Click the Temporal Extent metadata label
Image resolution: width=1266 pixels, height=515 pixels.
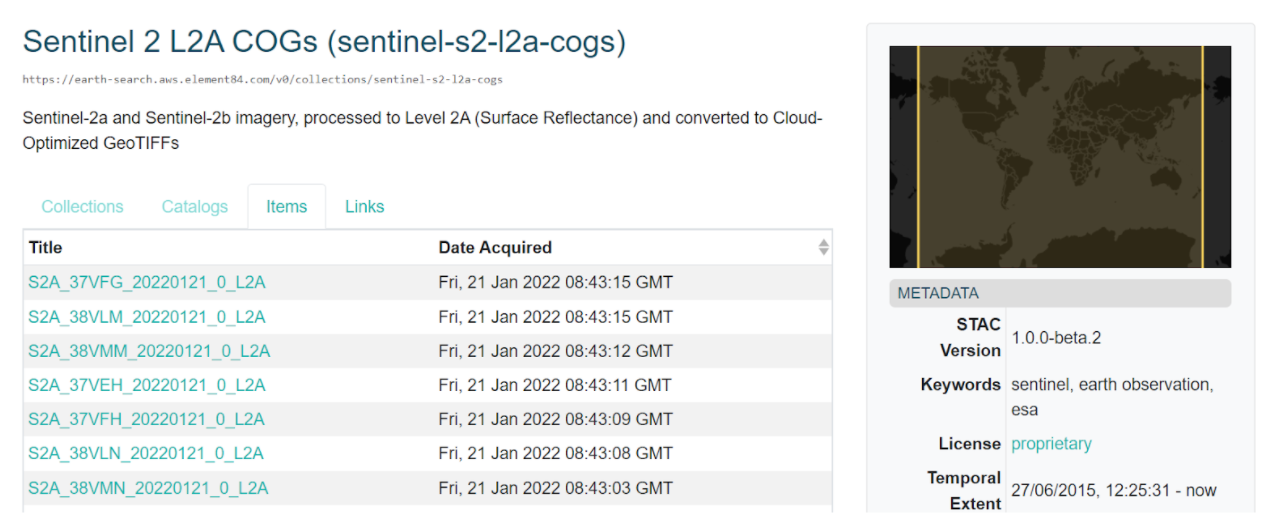tap(964, 491)
